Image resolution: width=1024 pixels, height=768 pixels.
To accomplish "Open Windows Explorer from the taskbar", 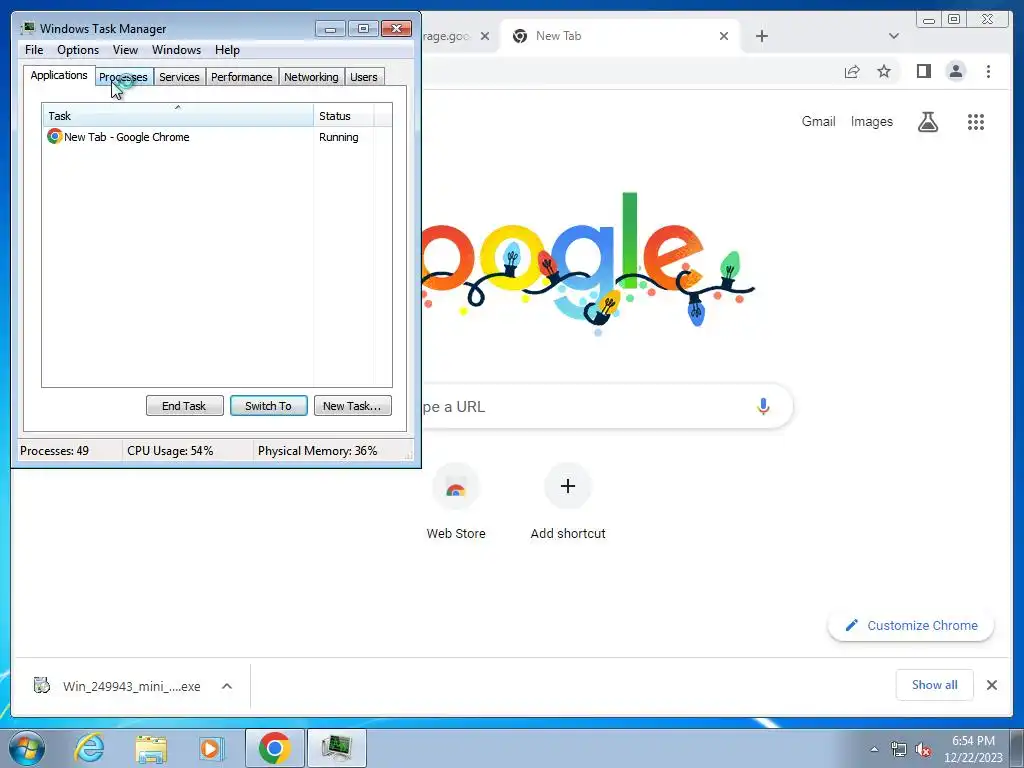I will (151, 748).
